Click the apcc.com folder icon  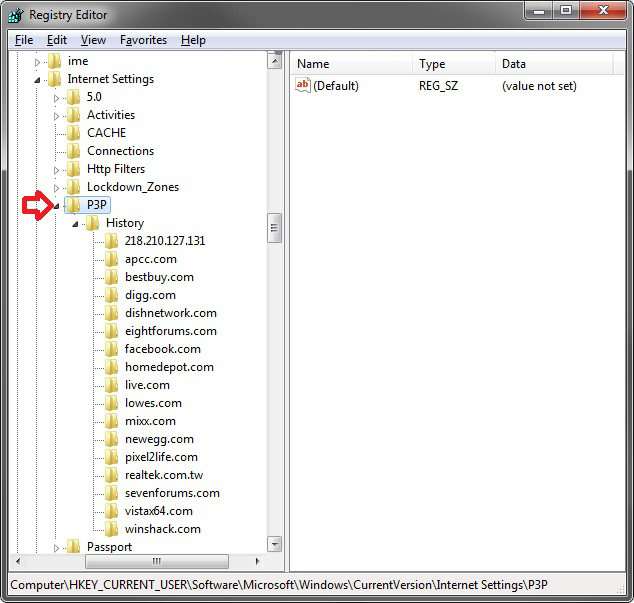112,259
